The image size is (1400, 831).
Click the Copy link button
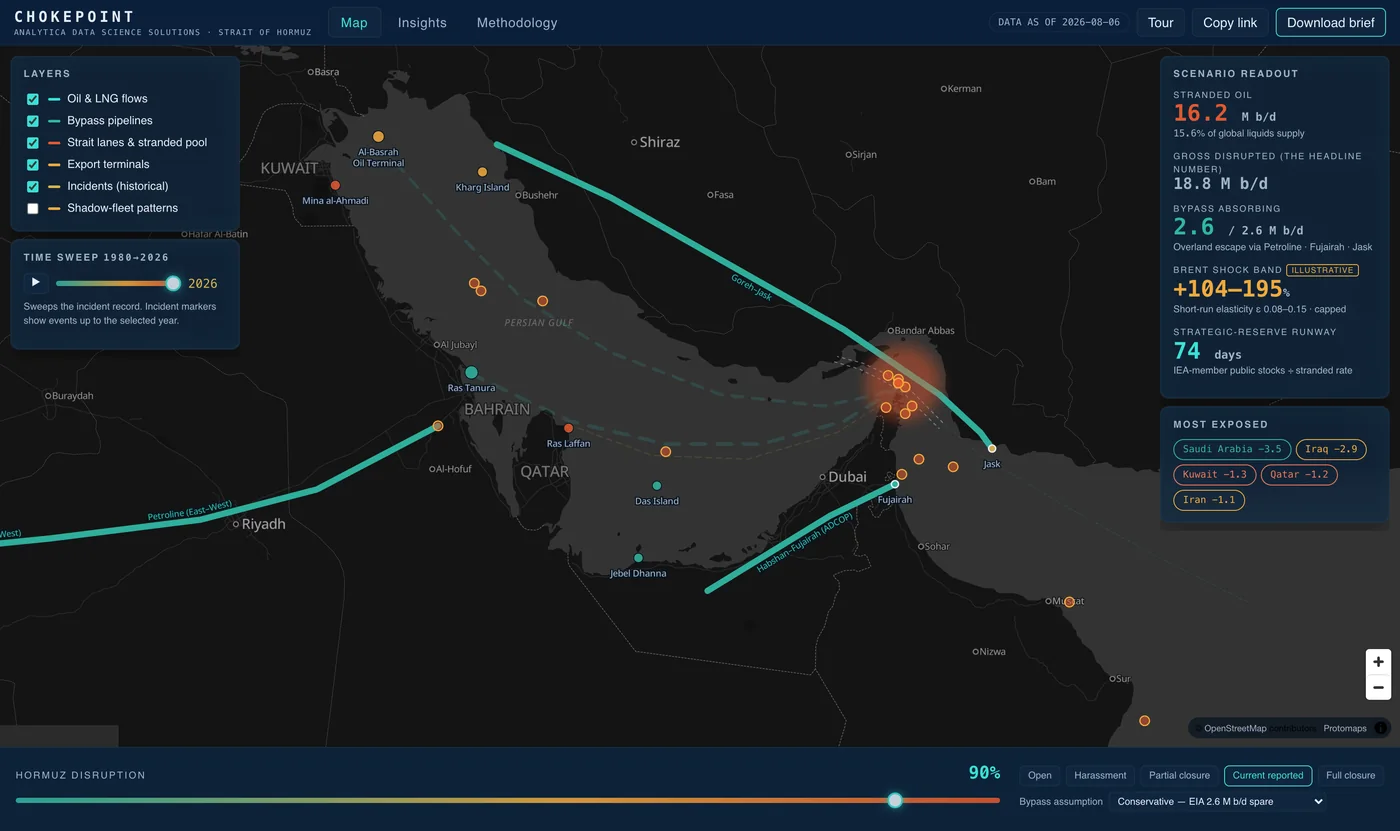pyautogui.click(x=1230, y=23)
